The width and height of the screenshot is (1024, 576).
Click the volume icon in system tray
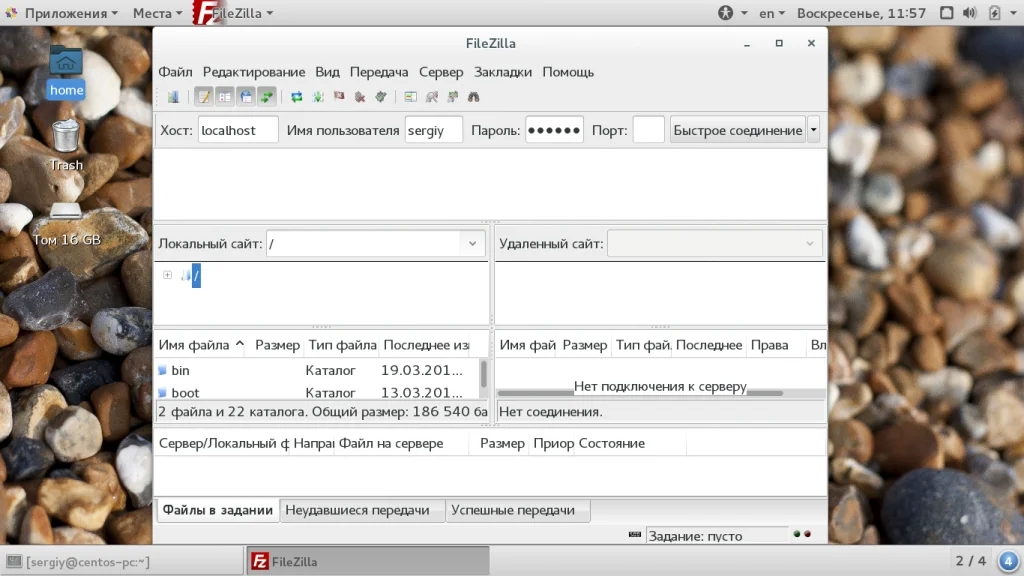[x=970, y=13]
